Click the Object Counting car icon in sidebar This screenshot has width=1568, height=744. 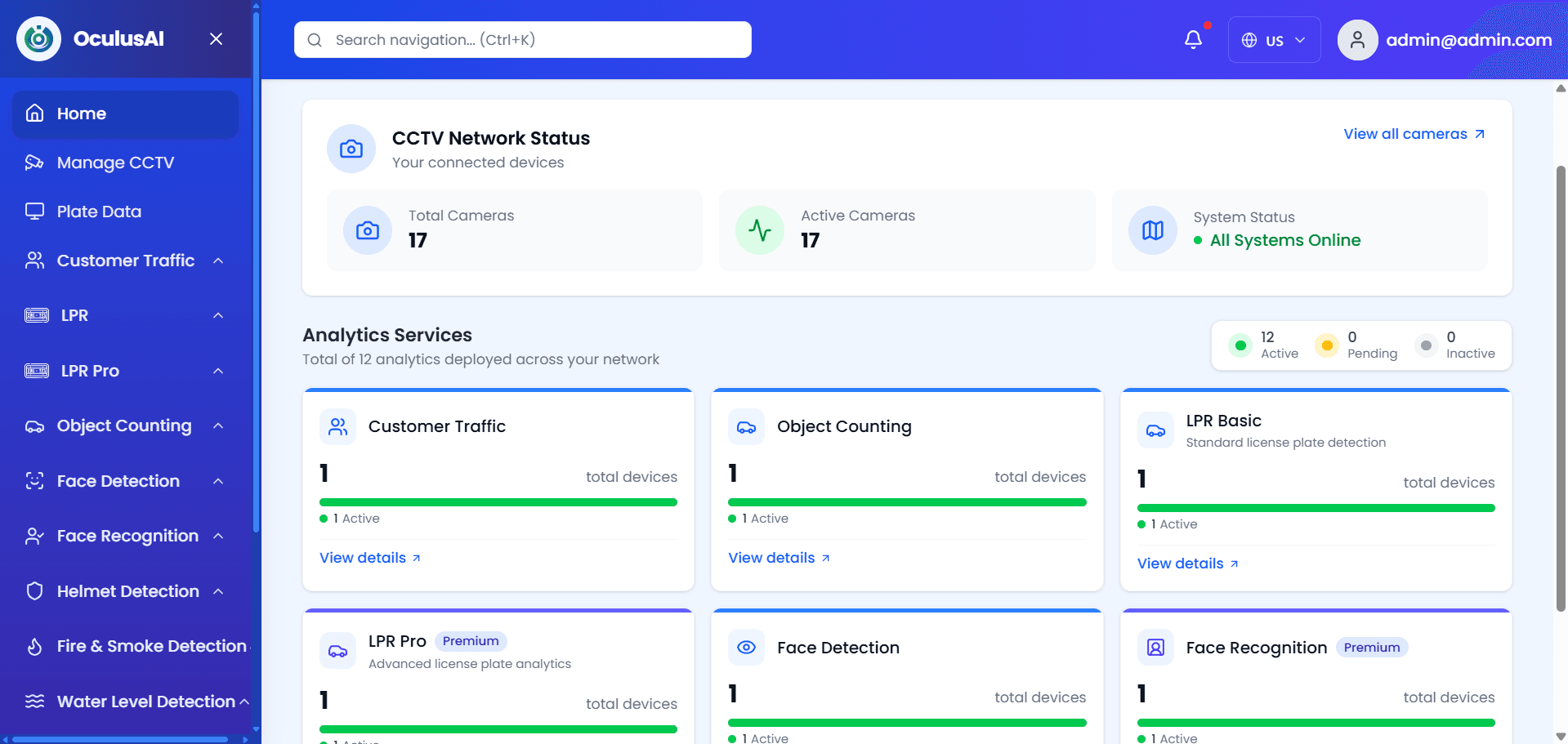[x=34, y=426]
